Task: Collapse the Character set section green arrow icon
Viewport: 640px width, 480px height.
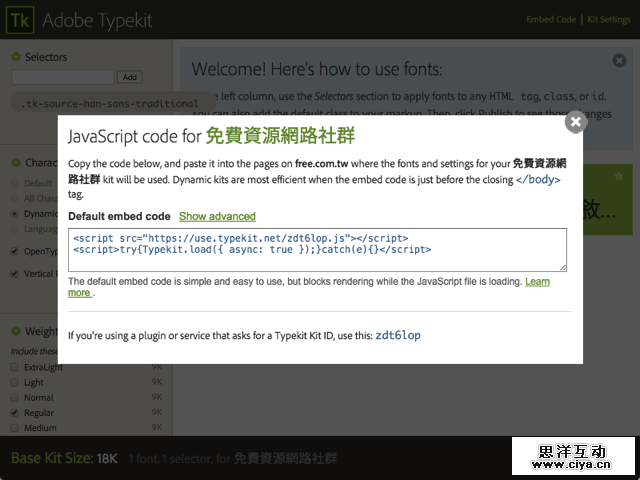Action: (x=15, y=163)
